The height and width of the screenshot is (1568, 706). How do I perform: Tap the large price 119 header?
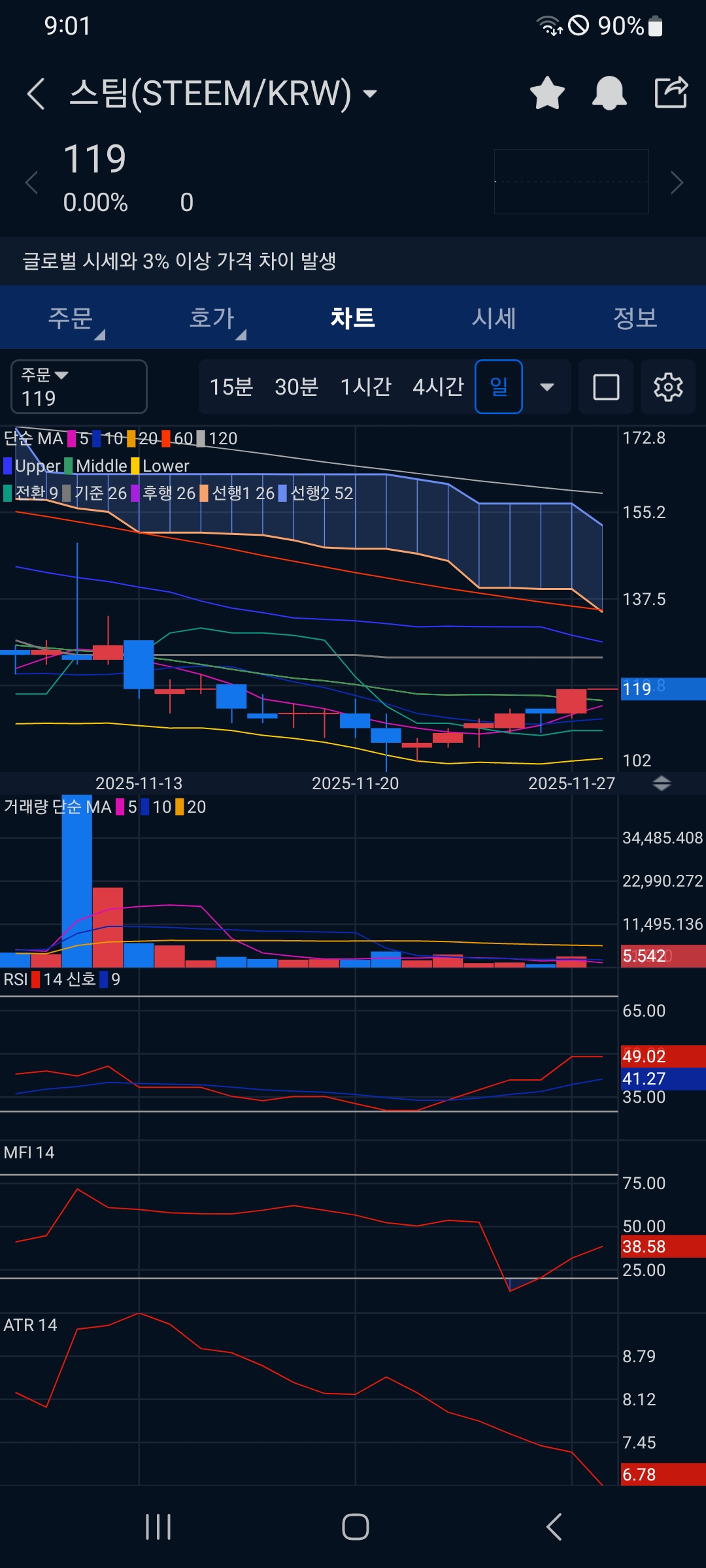[x=95, y=159]
